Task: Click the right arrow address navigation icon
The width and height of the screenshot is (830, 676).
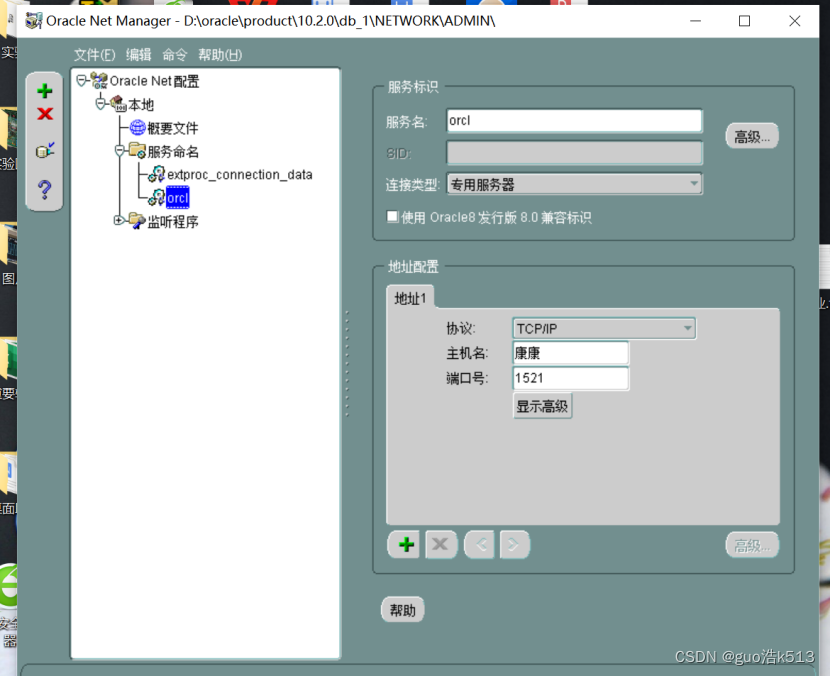Action: click(514, 544)
